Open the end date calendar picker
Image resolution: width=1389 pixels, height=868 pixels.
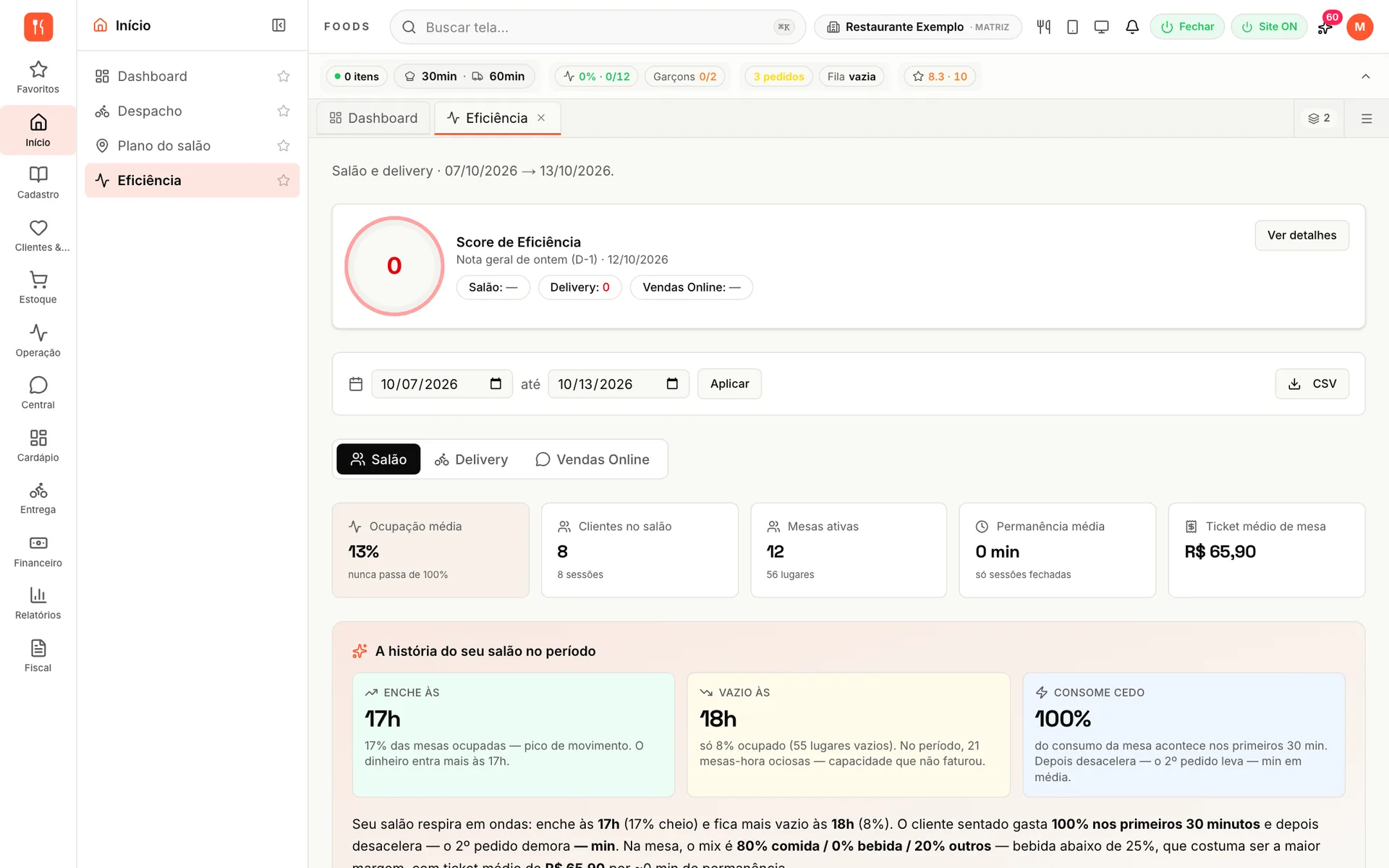click(672, 384)
